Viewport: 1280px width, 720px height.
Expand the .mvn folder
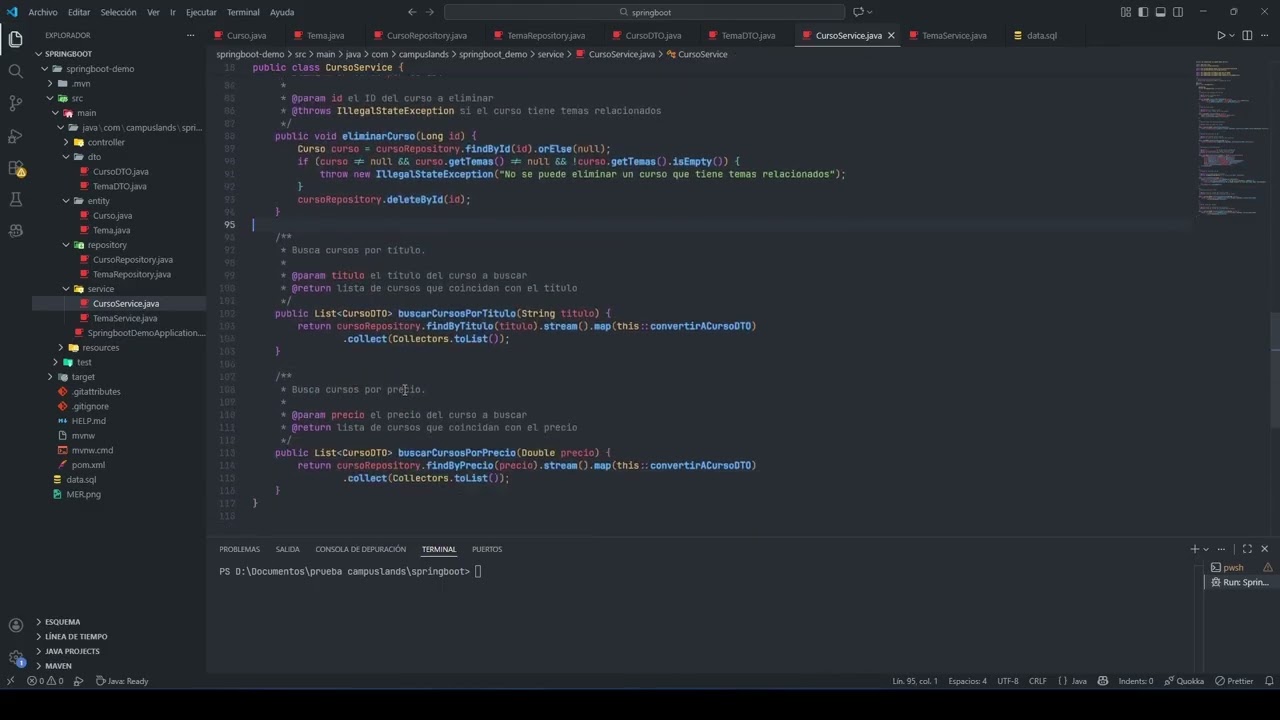point(80,83)
